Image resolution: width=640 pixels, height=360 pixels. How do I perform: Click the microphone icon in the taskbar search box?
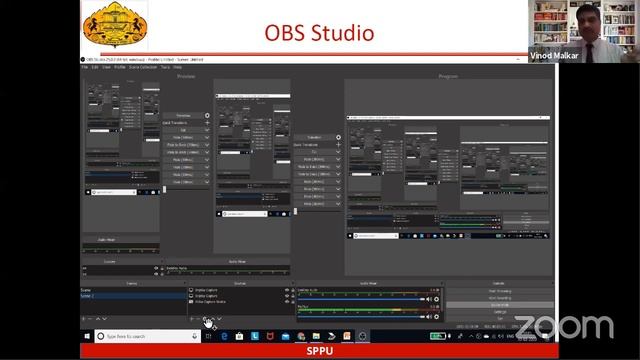coord(194,336)
